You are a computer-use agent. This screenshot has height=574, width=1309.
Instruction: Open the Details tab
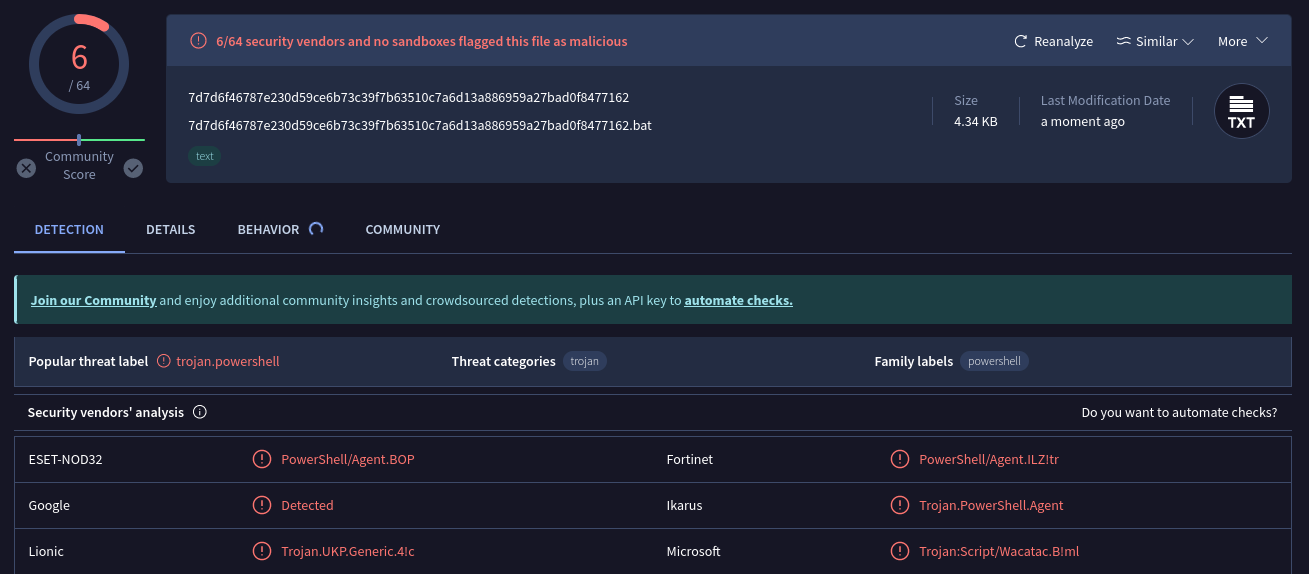tap(171, 229)
